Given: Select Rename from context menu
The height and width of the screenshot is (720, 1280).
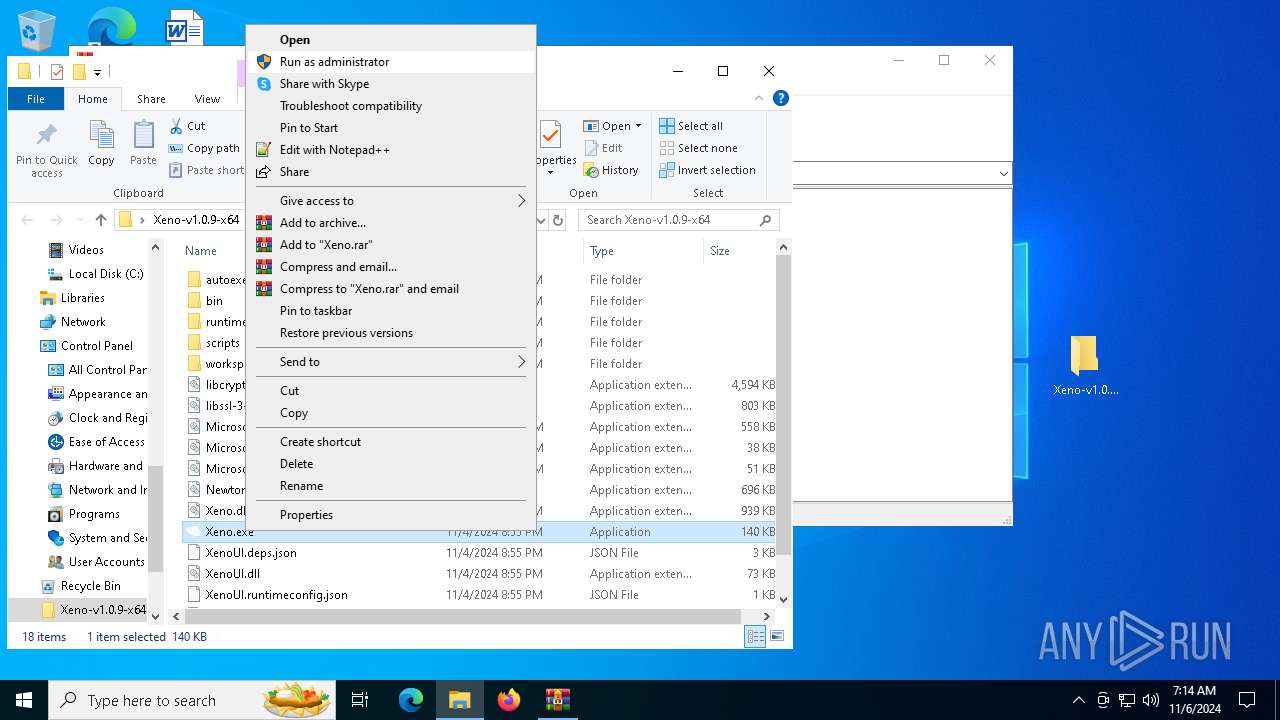Looking at the screenshot, I should (x=391, y=486).
